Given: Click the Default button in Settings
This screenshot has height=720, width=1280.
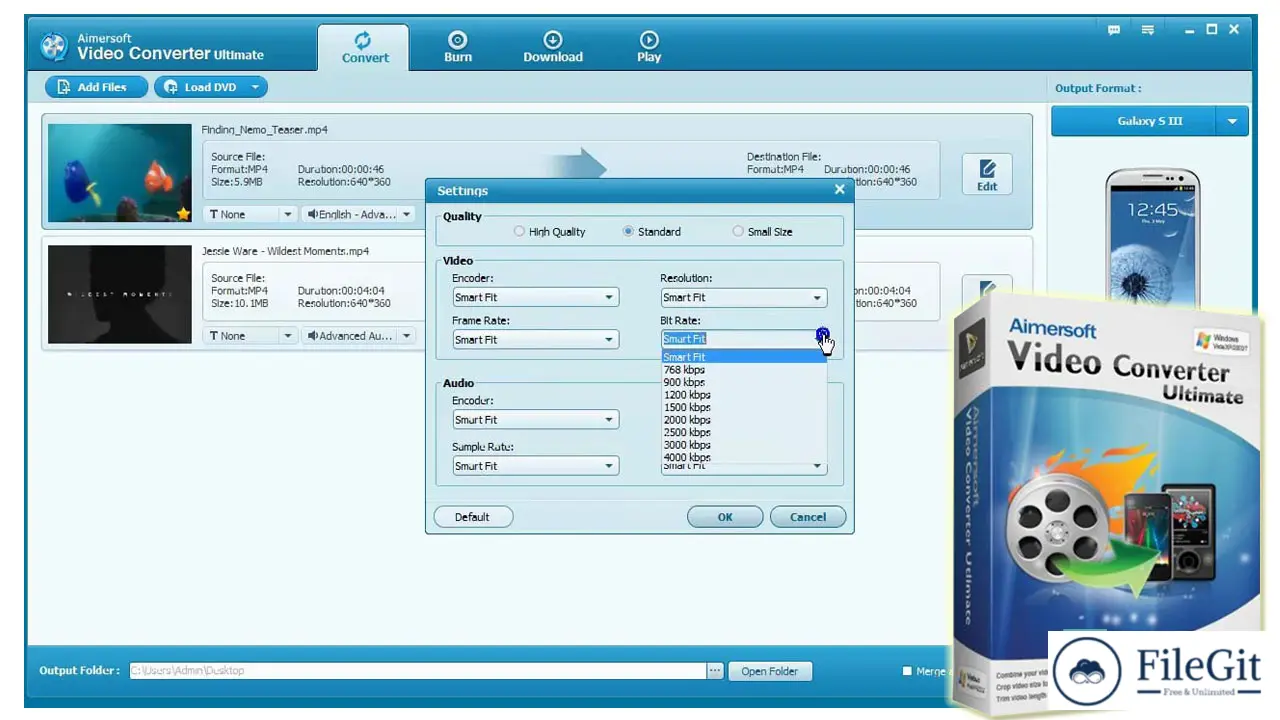Looking at the screenshot, I should tap(472, 517).
